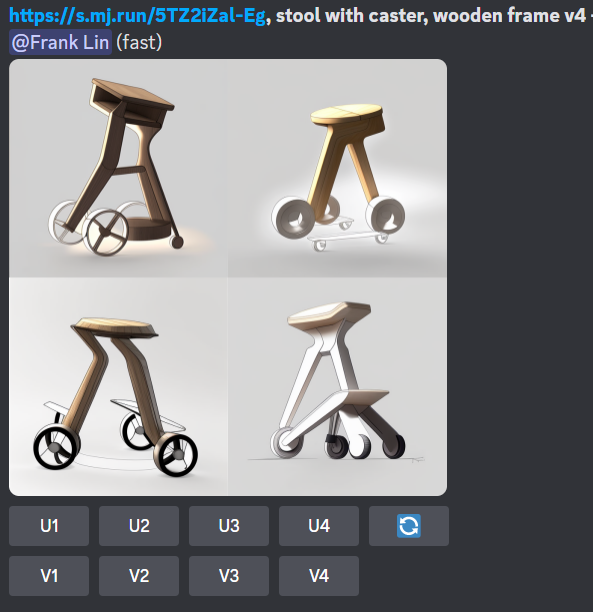Open the bottom-right white frame stool image
This screenshot has width=593, height=612.
tap(338, 386)
